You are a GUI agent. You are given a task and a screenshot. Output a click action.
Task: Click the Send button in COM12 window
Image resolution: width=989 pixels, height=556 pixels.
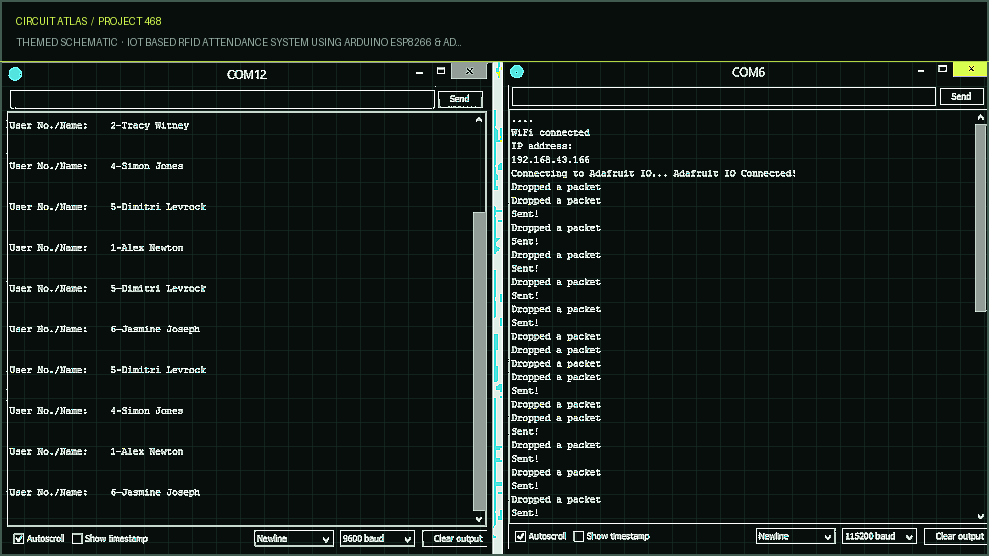459,99
